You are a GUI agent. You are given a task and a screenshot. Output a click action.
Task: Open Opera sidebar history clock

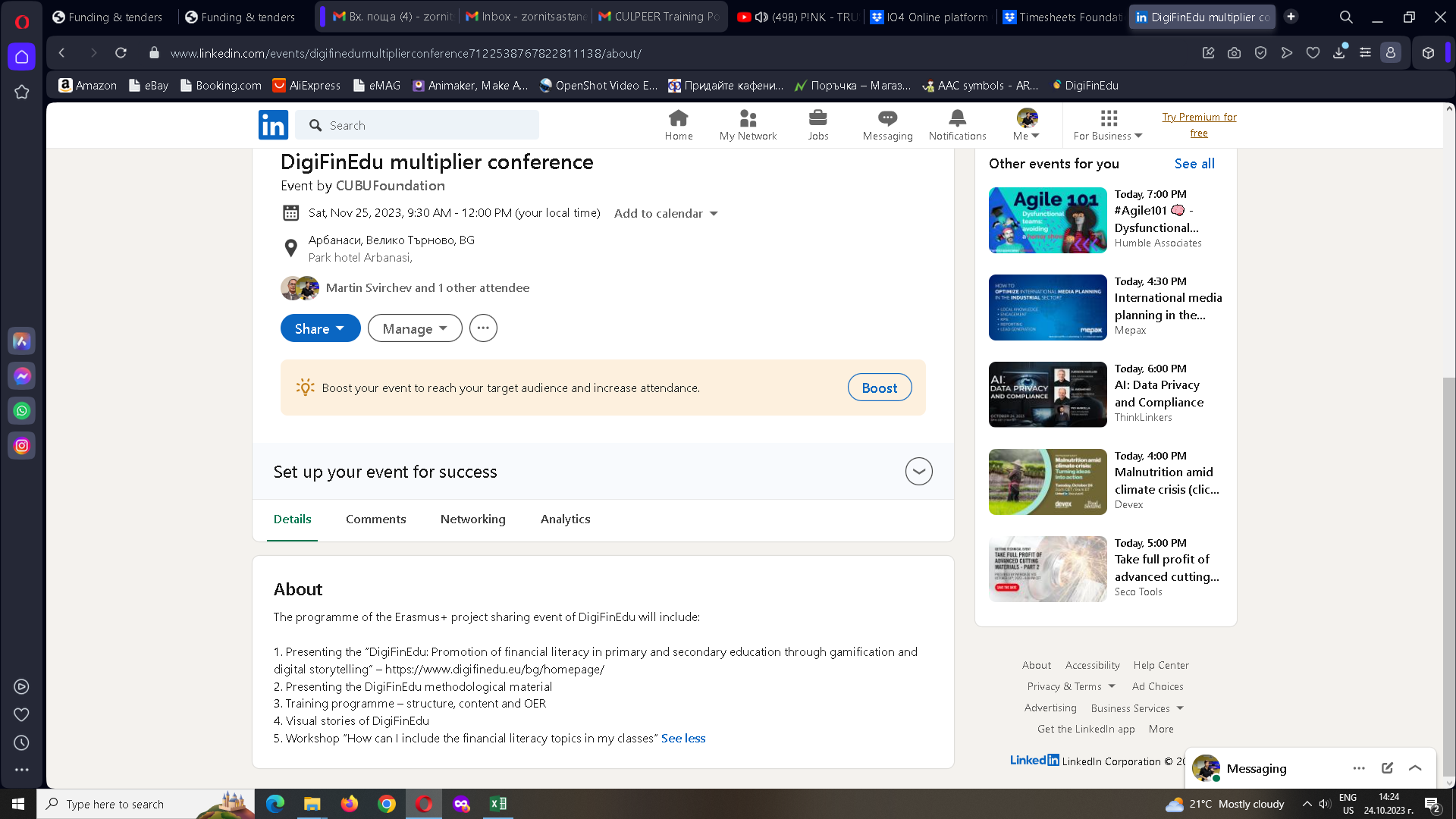21,743
